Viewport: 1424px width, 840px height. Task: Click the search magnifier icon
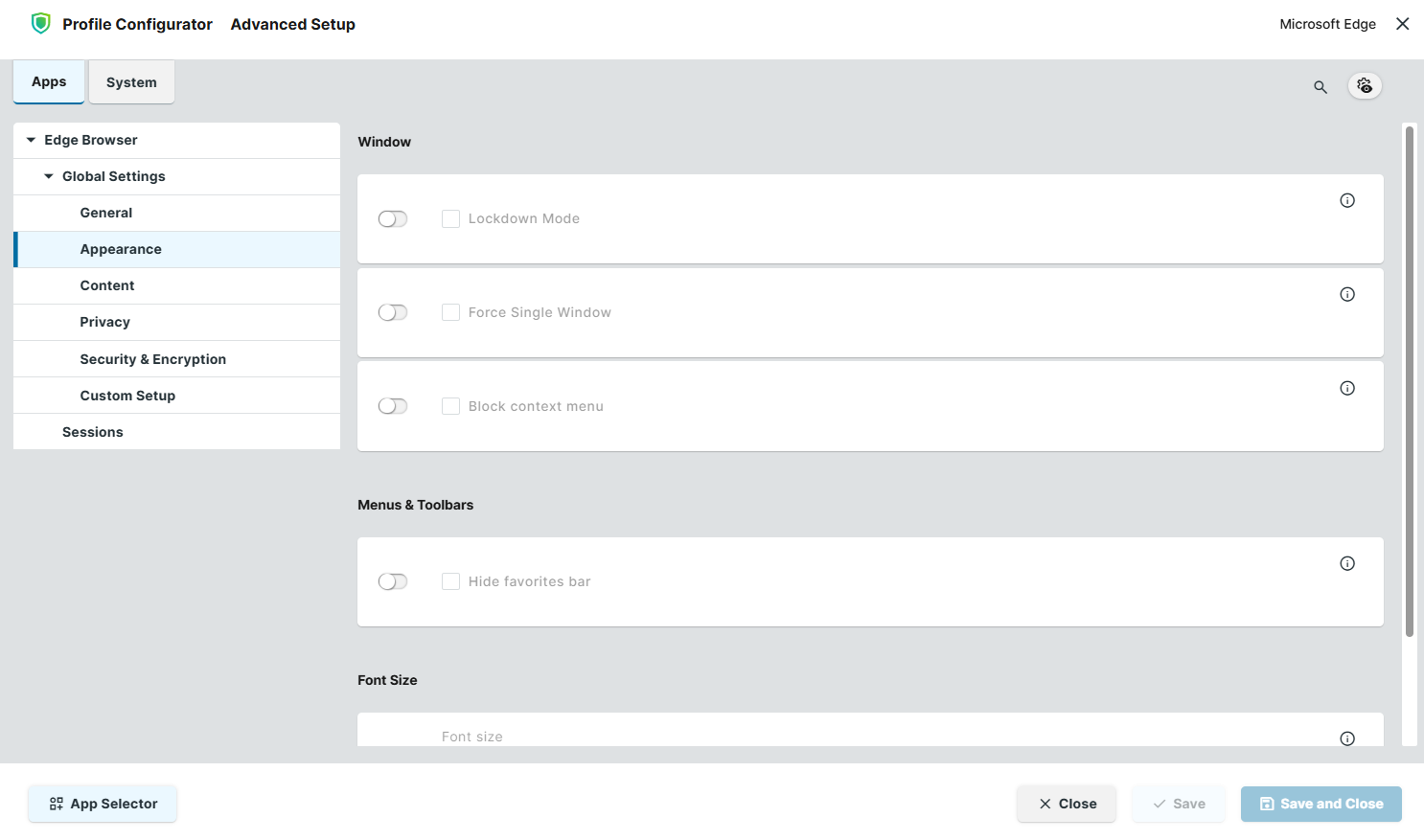tap(1320, 87)
